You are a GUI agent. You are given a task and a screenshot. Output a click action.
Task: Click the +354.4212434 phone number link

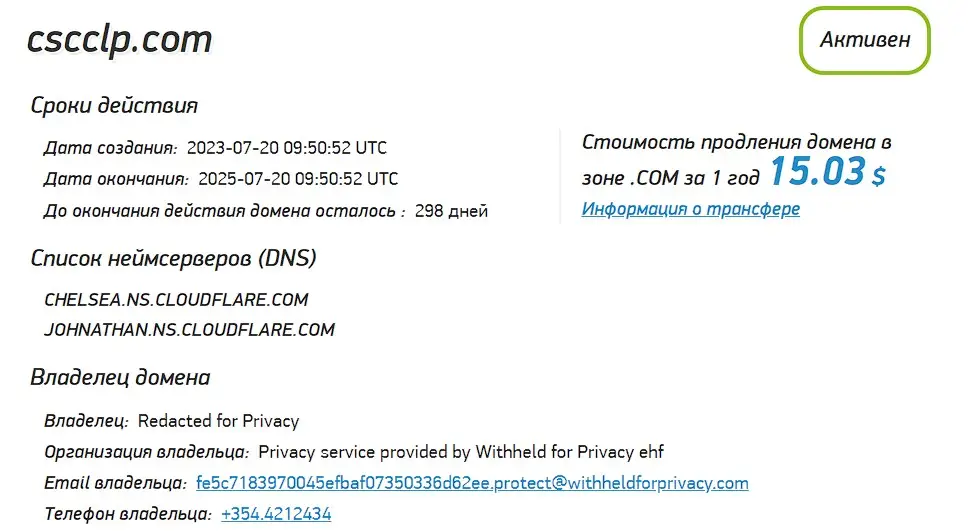276,514
